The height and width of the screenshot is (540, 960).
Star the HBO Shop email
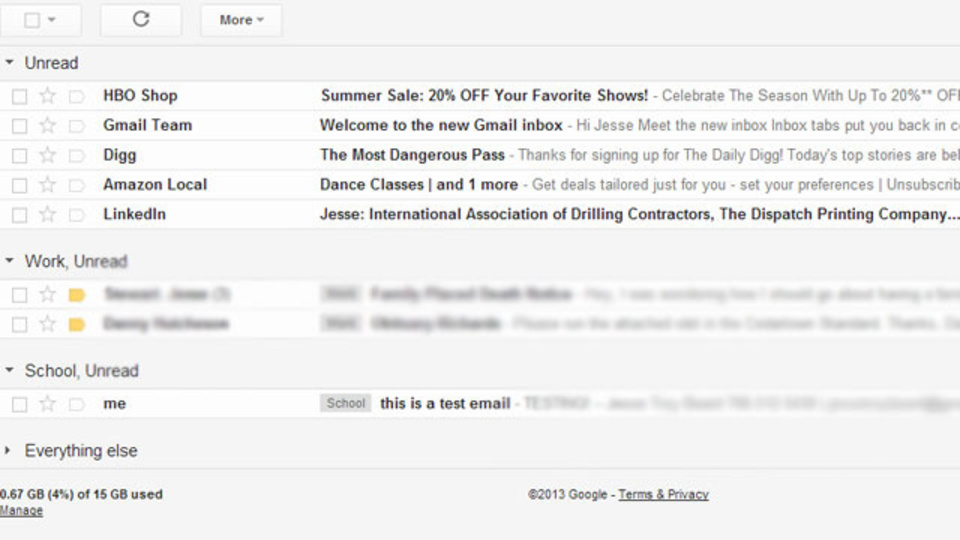click(48, 96)
